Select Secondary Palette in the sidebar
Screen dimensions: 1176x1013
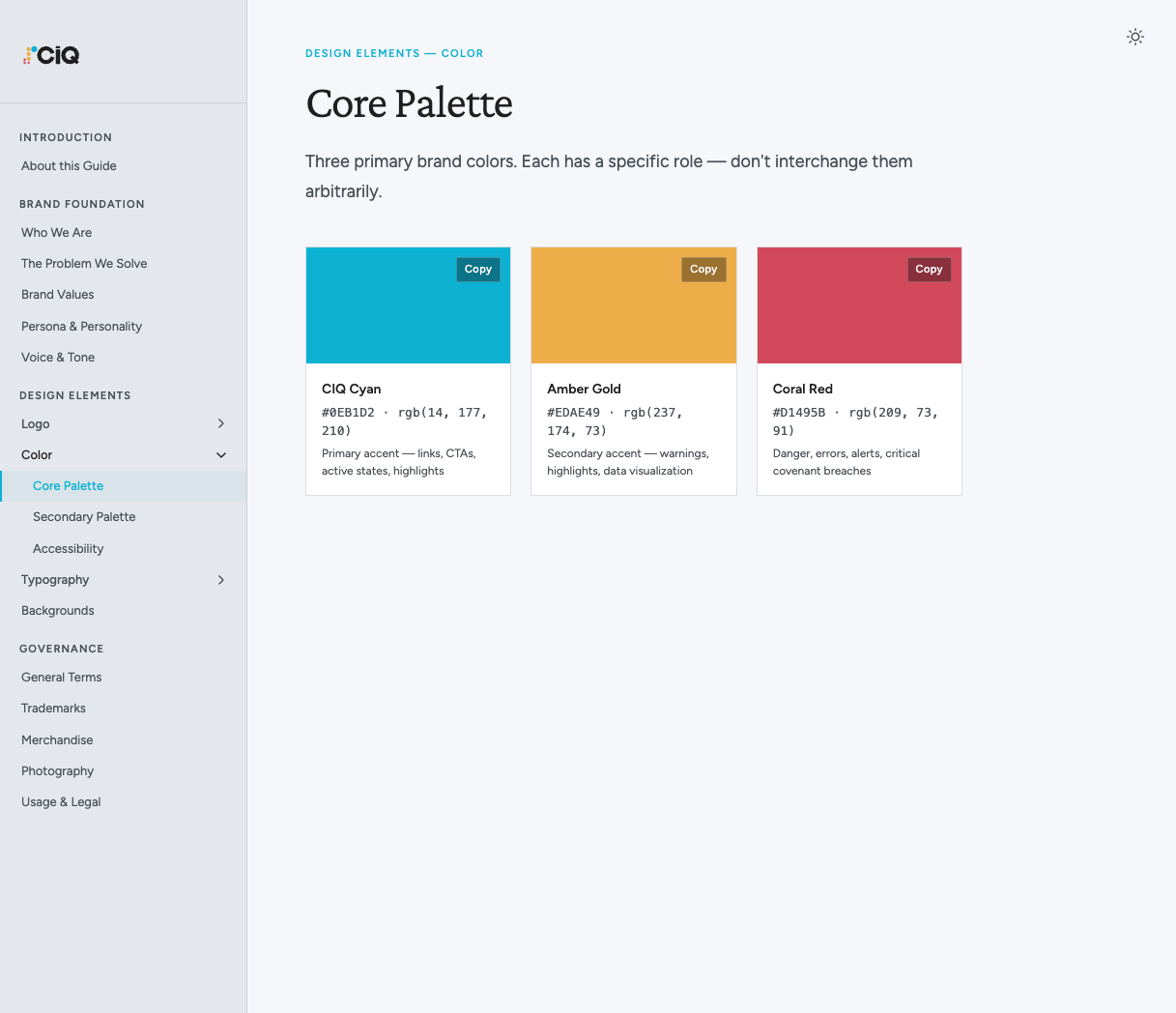[x=84, y=516]
